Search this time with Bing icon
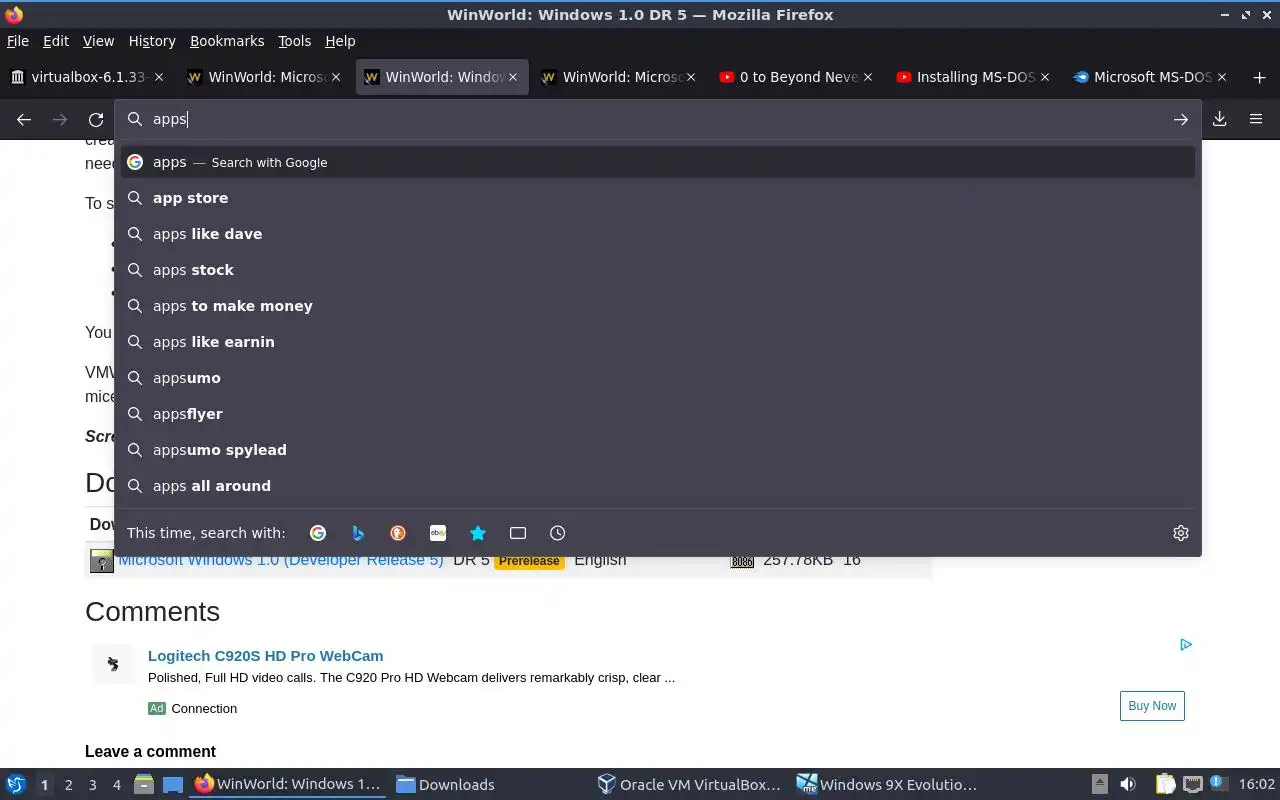 point(358,533)
